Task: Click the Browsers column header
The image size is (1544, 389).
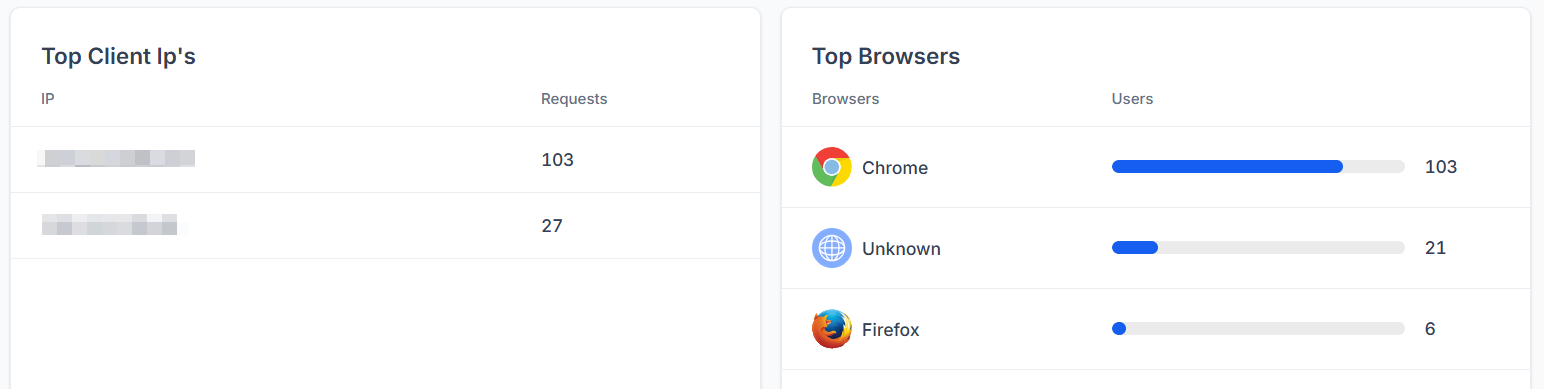Action: 845,99
